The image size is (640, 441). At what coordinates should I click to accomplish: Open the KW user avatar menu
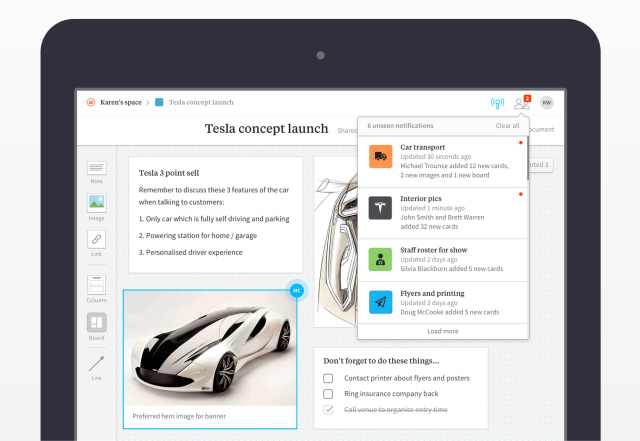(x=547, y=102)
